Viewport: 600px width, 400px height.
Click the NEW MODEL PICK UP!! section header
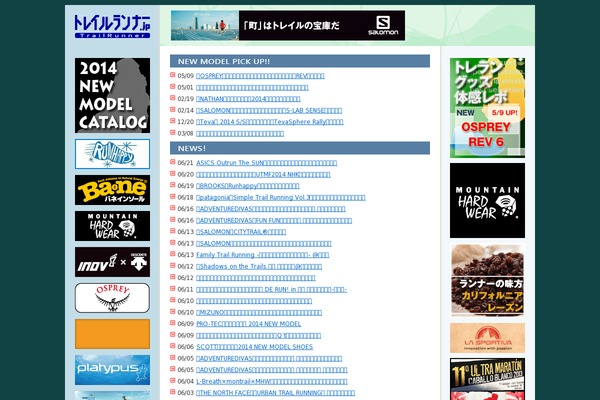(x=300, y=61)
